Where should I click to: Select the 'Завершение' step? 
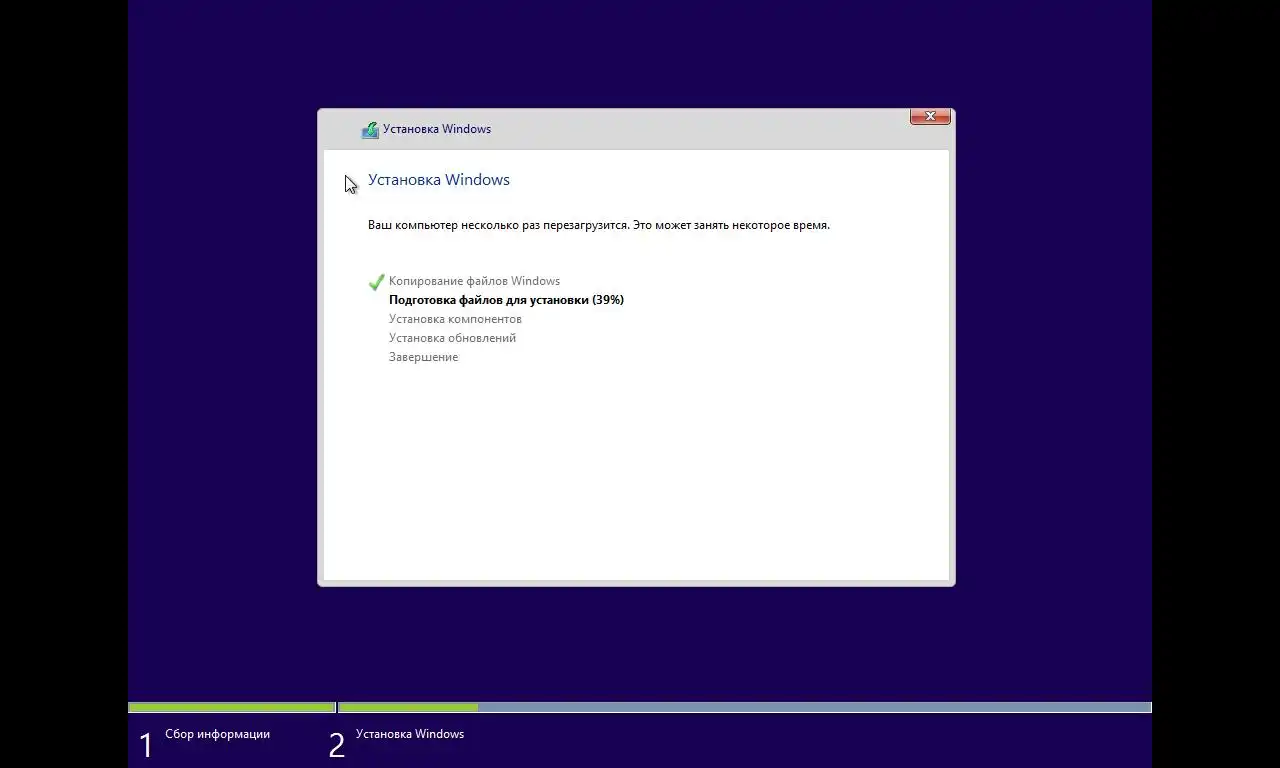pos(423,357)
